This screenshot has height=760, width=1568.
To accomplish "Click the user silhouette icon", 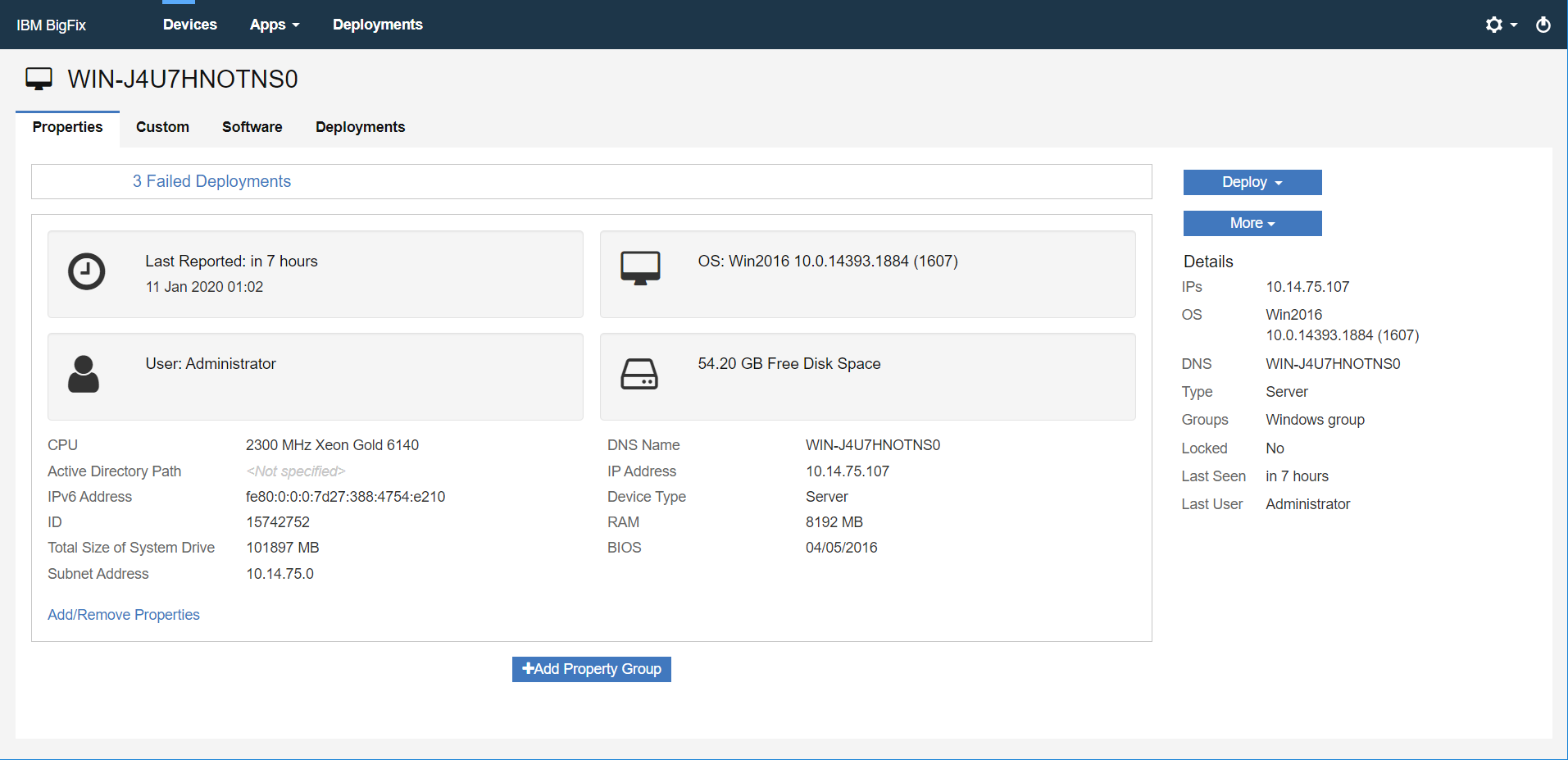I will tap(84, 374).
